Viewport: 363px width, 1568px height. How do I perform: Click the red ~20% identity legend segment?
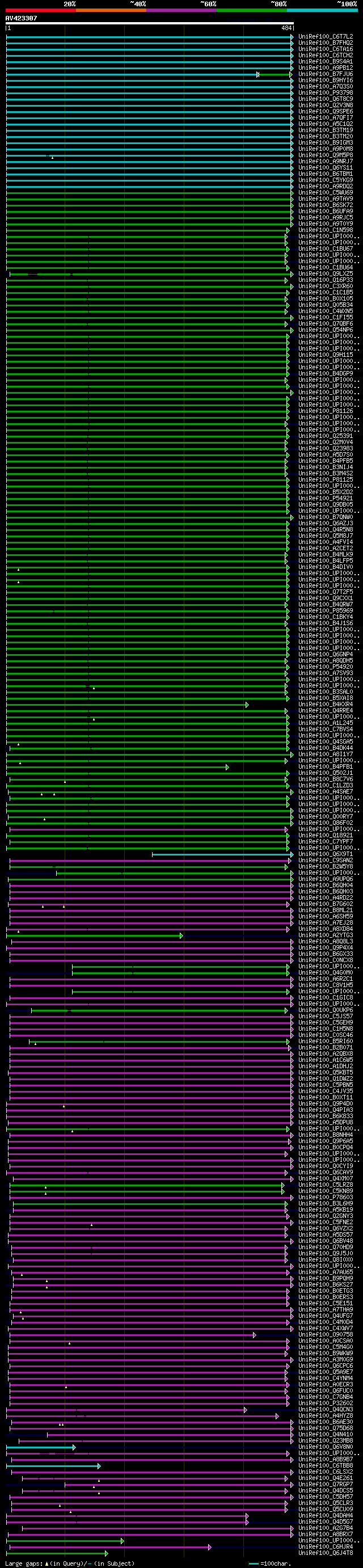click(x=40, y=10)
